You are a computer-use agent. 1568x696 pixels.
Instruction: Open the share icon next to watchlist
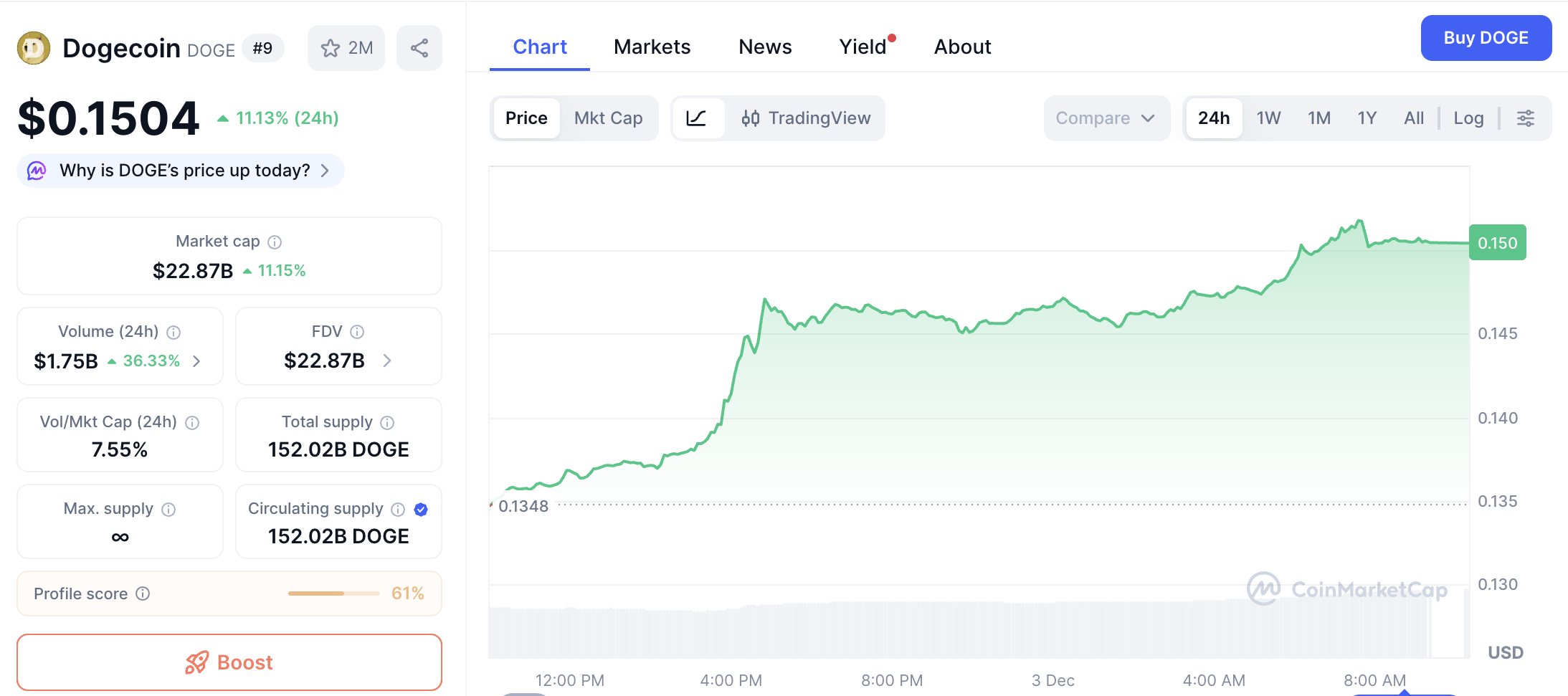pyautogui.click(x=419, y=47)
